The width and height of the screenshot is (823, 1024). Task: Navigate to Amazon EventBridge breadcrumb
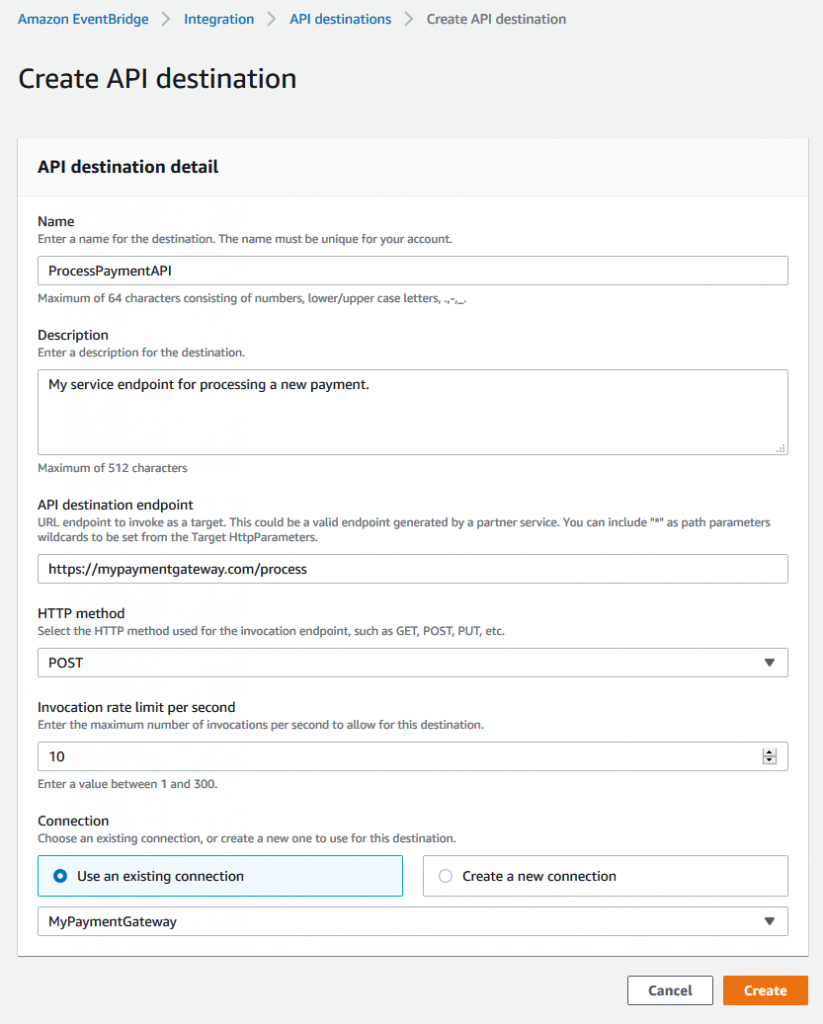pyautogui.click(x=83, y=18)
